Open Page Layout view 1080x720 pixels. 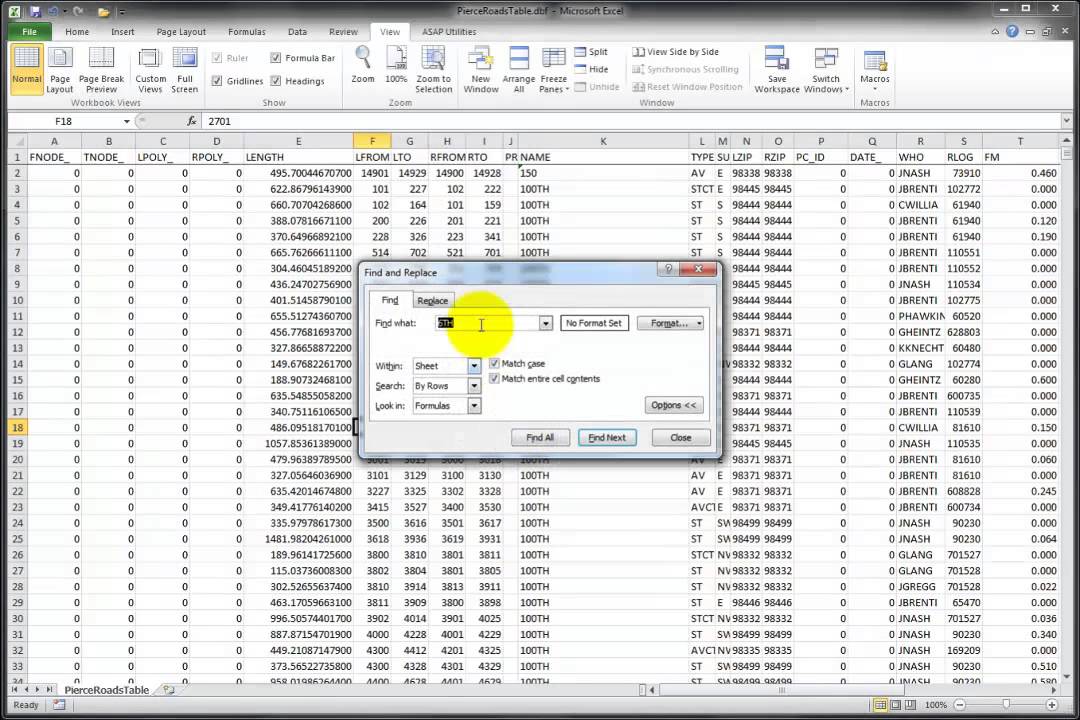pyautogui.click(x=60, y=70)
